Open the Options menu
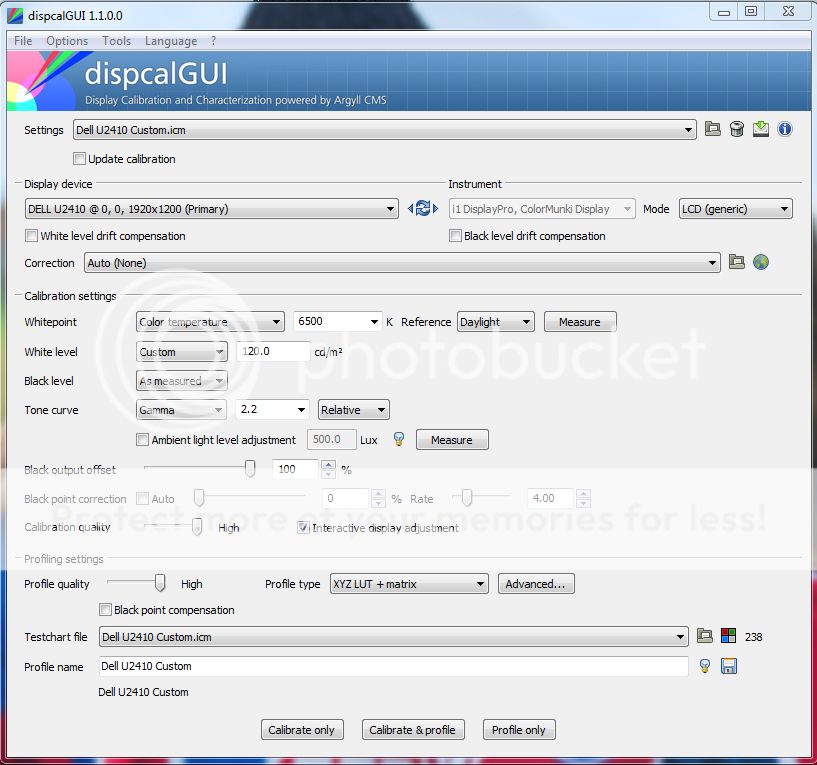817x765 pixels. (x=67, y=41)
